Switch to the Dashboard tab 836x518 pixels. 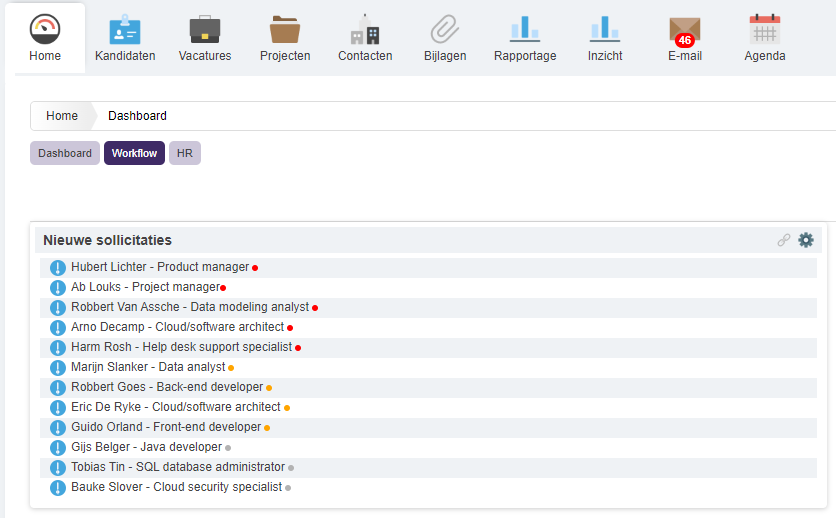[x=65, y=153]
